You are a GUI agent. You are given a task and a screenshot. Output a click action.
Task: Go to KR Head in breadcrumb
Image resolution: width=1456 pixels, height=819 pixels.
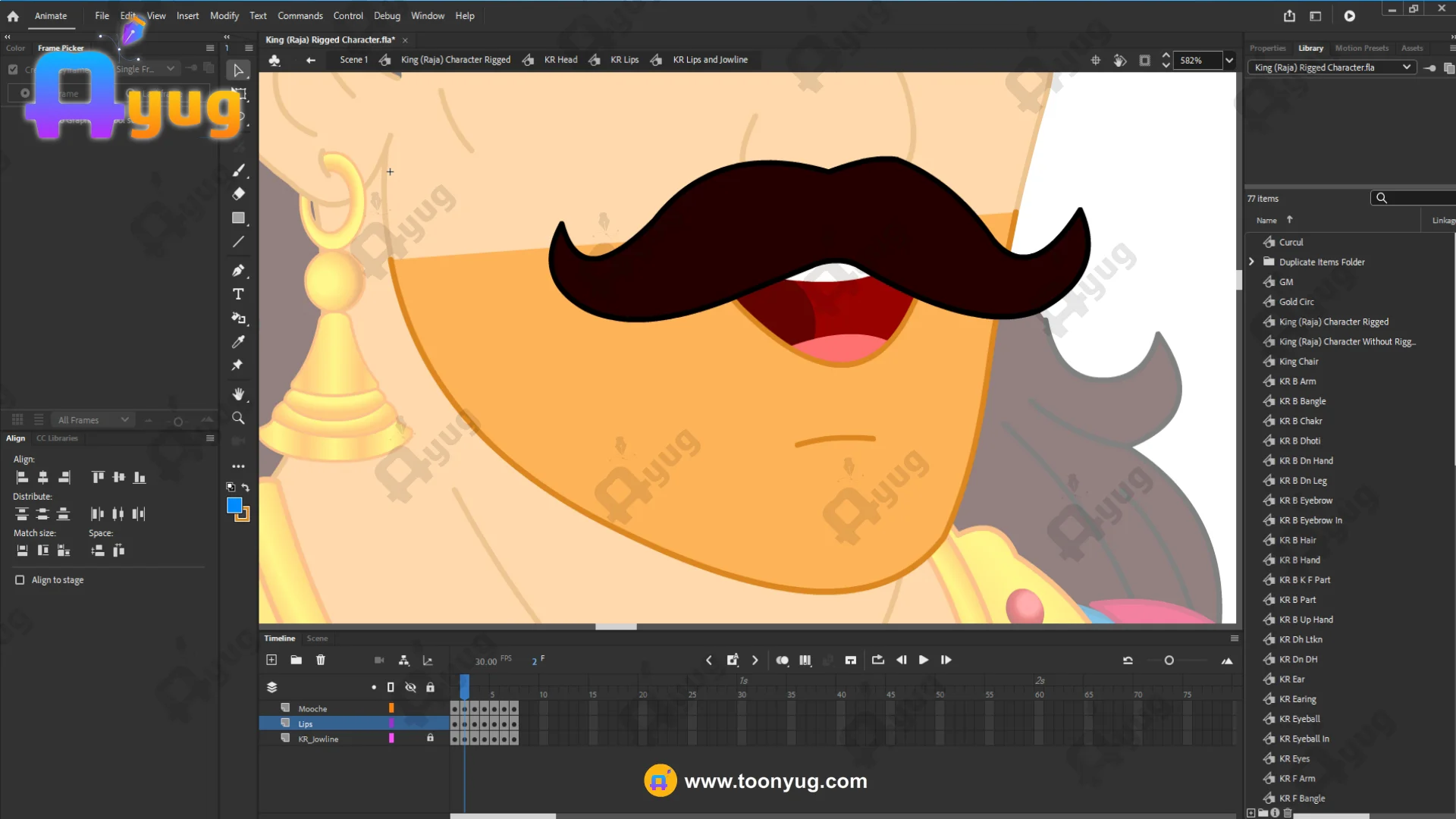pos(560,60)
